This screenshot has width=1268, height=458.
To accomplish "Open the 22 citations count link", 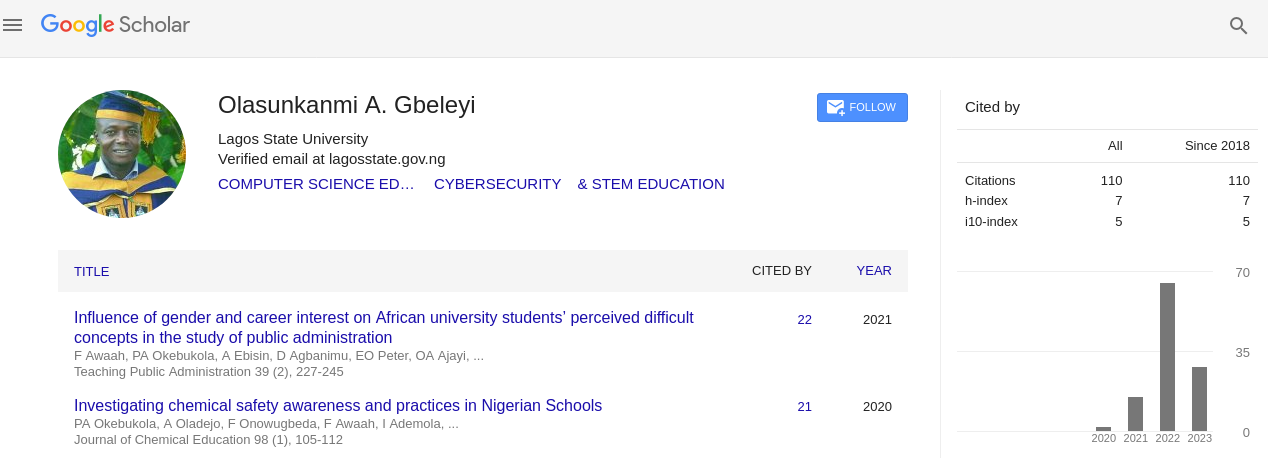I will (804, 320).
